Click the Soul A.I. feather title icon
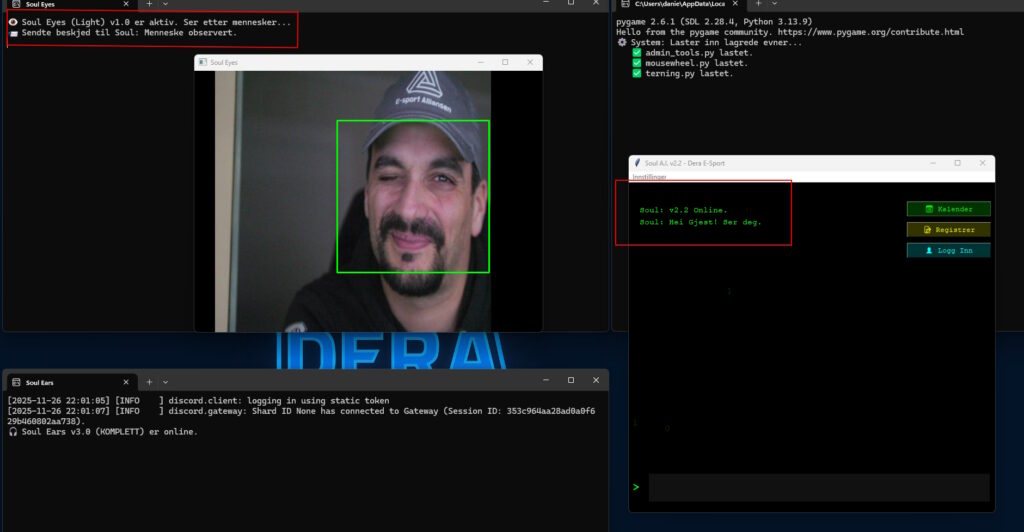 pos(637,163)
